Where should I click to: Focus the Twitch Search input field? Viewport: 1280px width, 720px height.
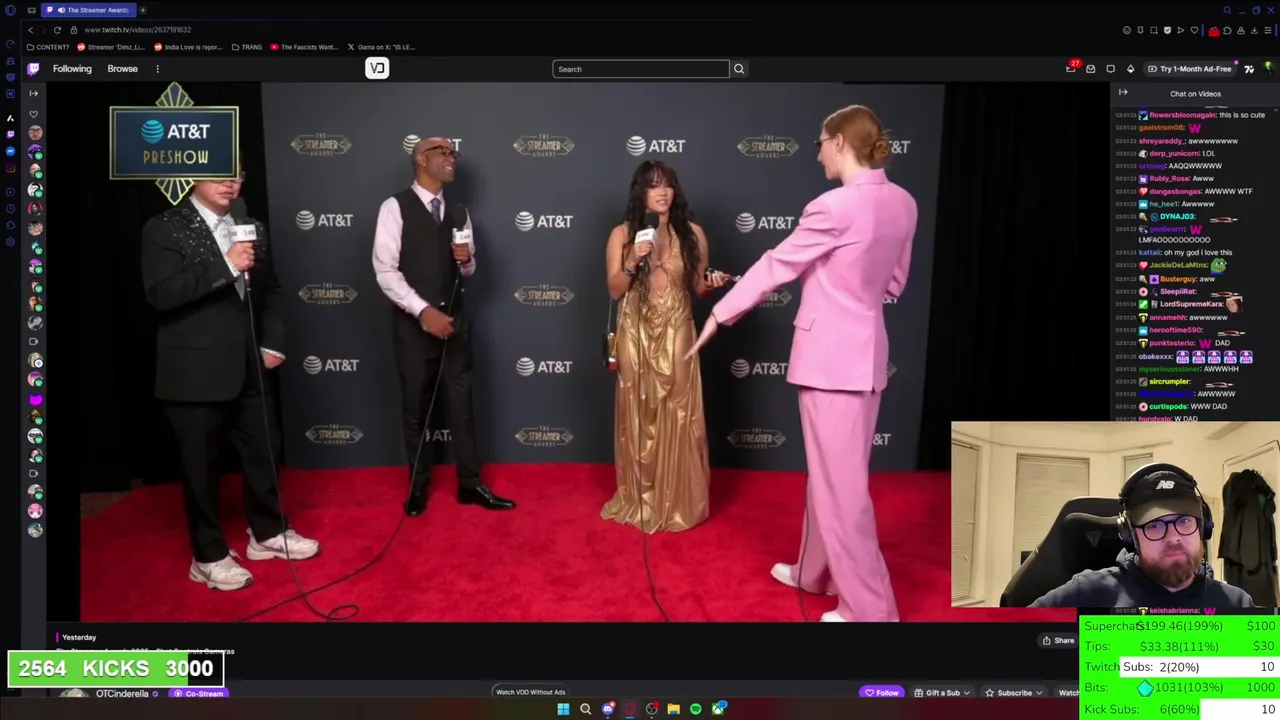(x=641, y=69)
